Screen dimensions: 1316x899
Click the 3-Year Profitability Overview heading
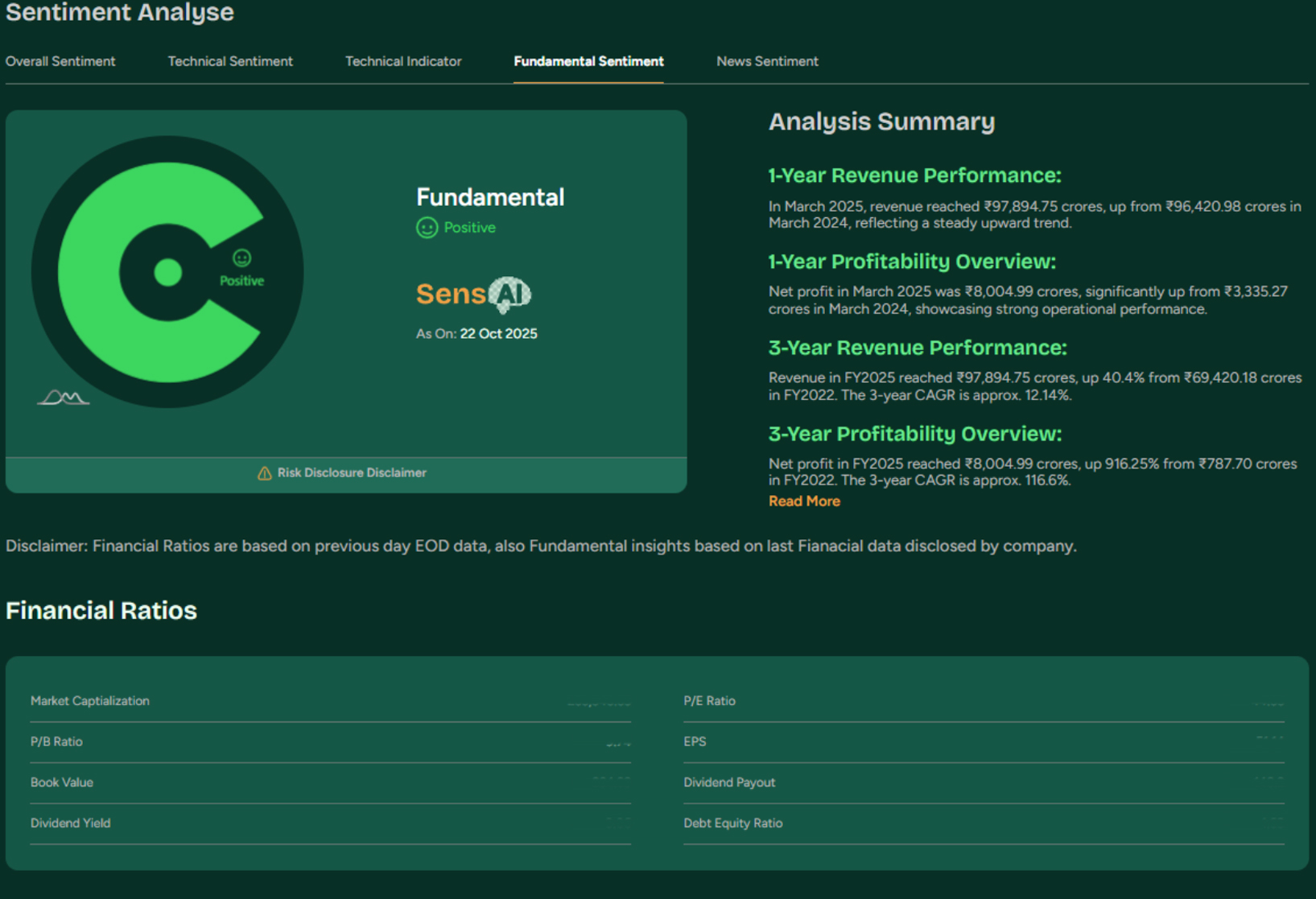click(x=914, y=434)
